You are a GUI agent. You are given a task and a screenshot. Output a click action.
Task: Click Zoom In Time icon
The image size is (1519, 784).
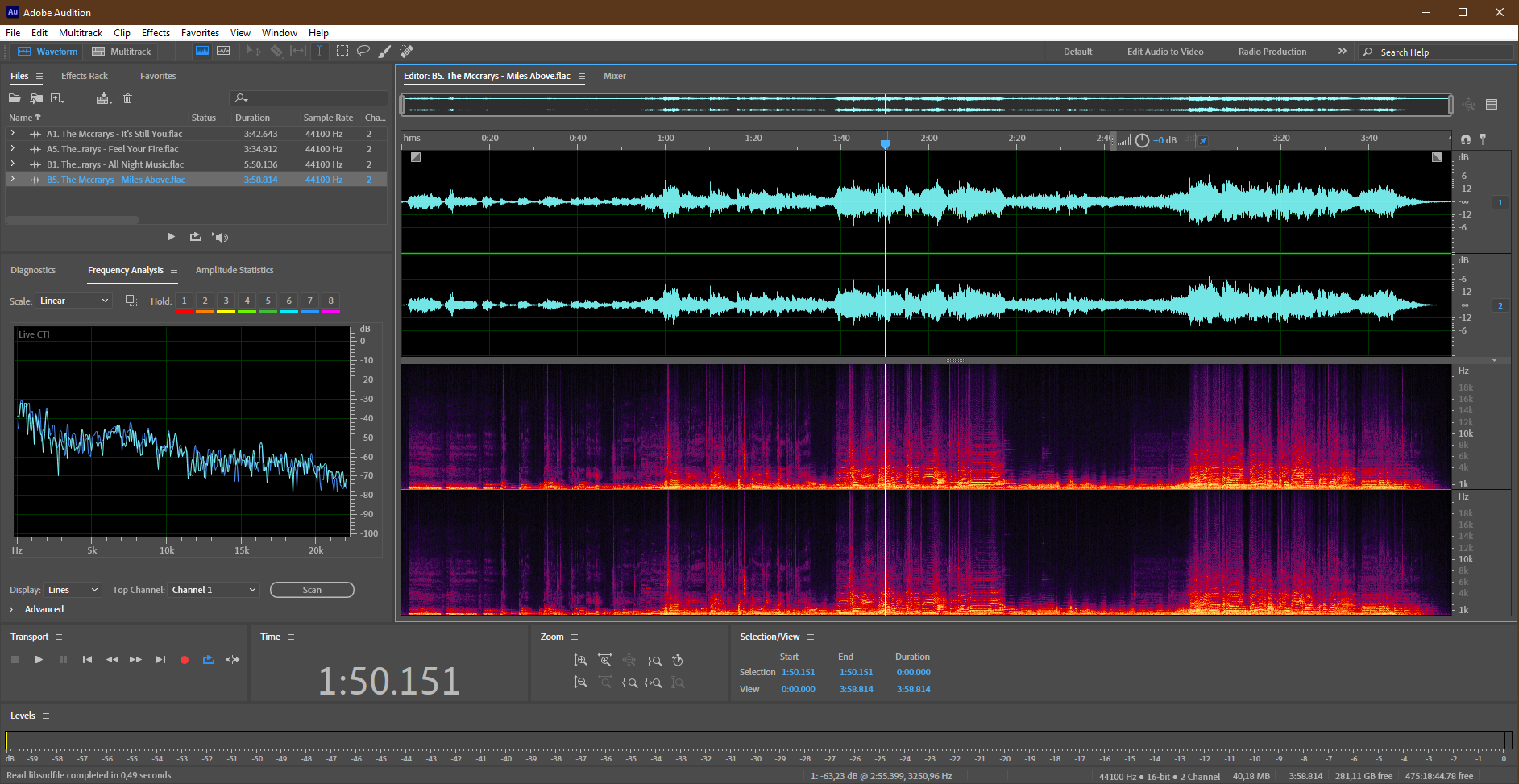(604, 660)
